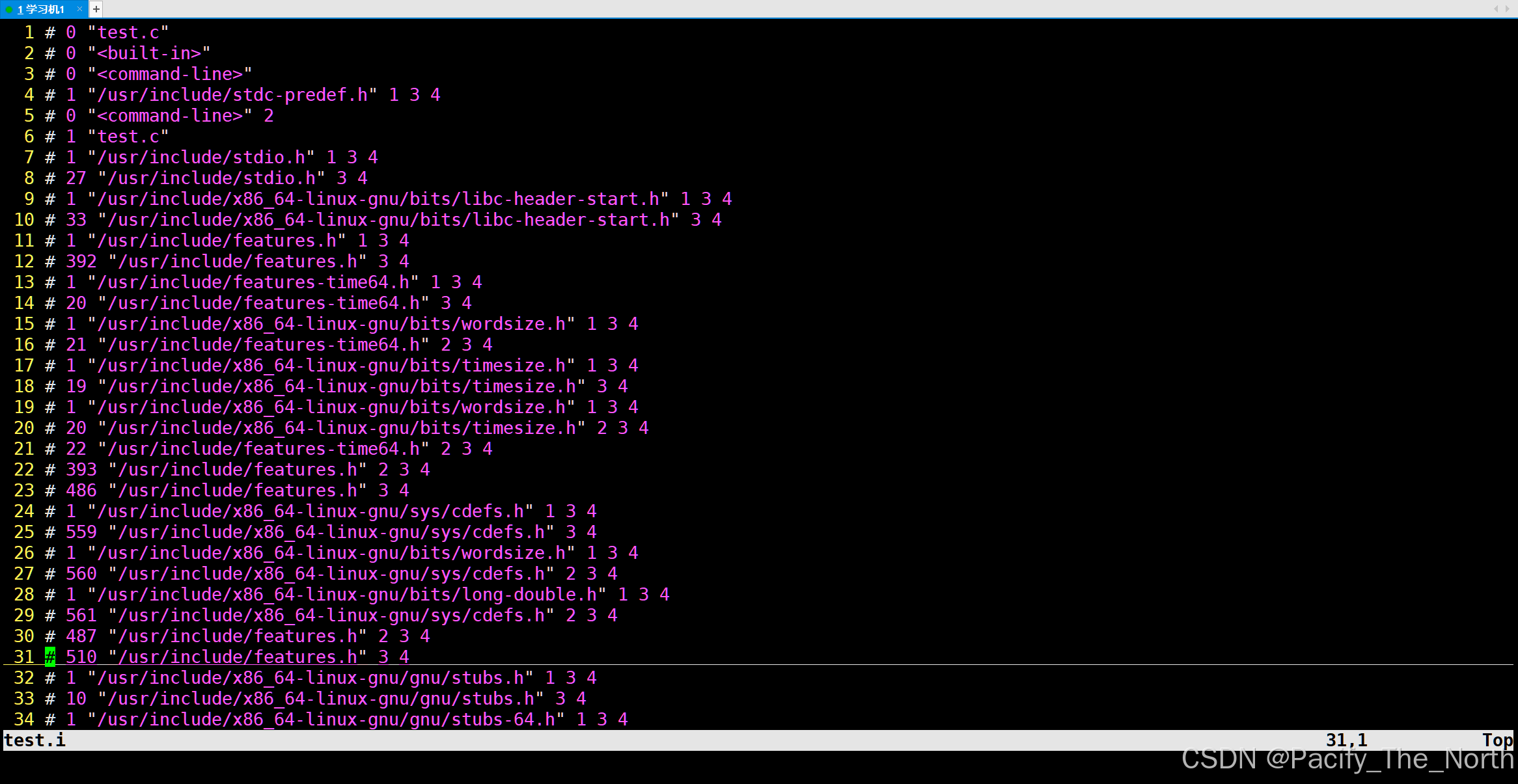Click the 31,1 cursor position indicator
Screen dimensions: 1518x784
(1346, 740)
